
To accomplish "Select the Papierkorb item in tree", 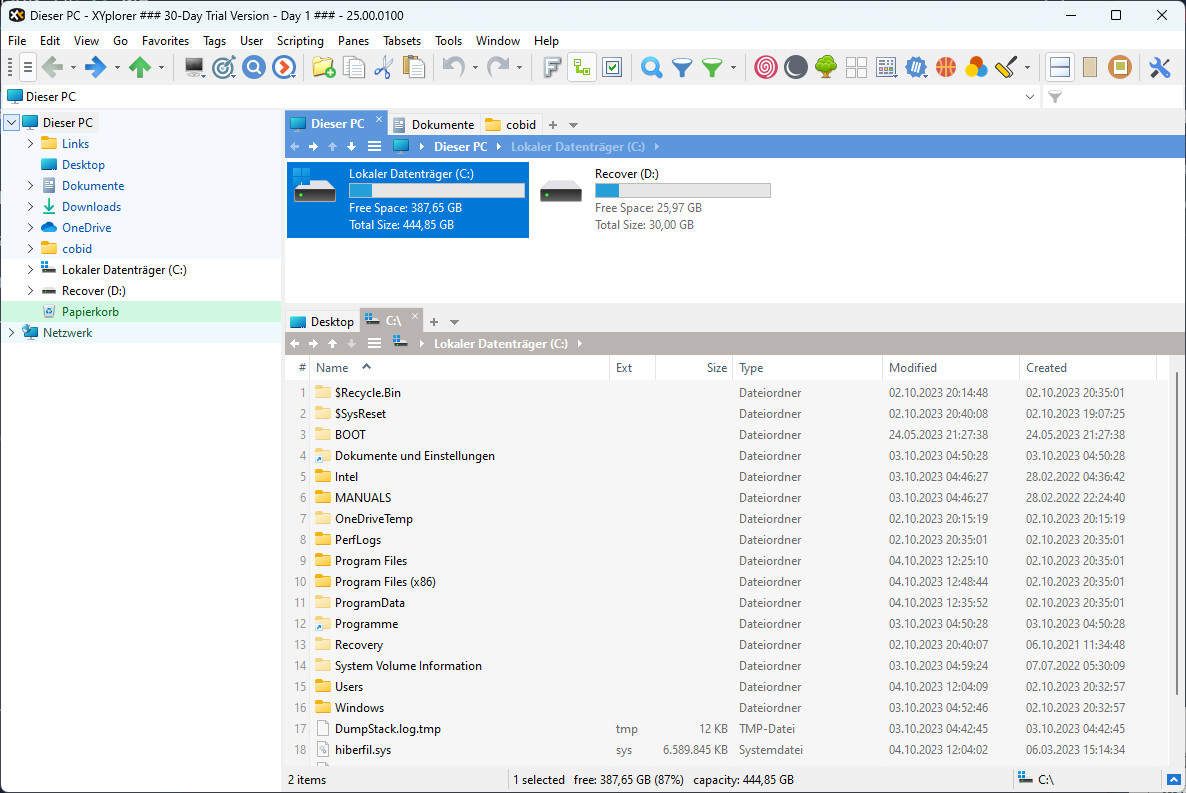I will coord(90,312).
